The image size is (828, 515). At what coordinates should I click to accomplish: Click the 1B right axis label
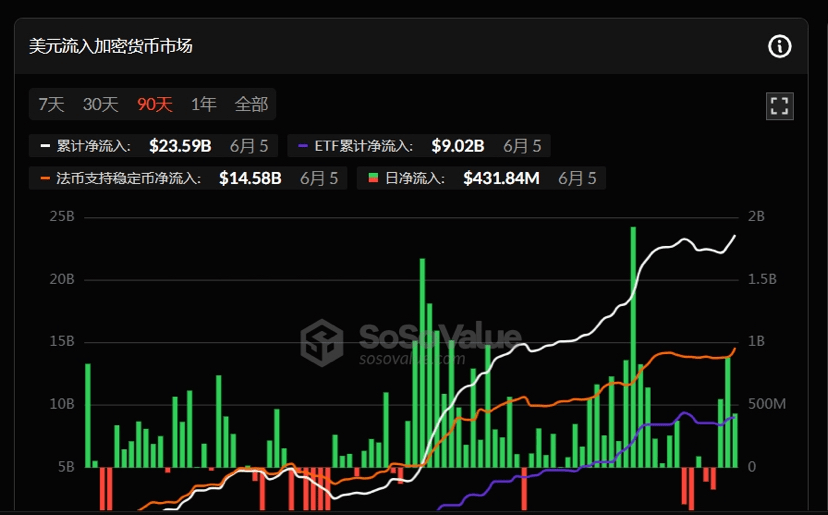tap(756, 342)
